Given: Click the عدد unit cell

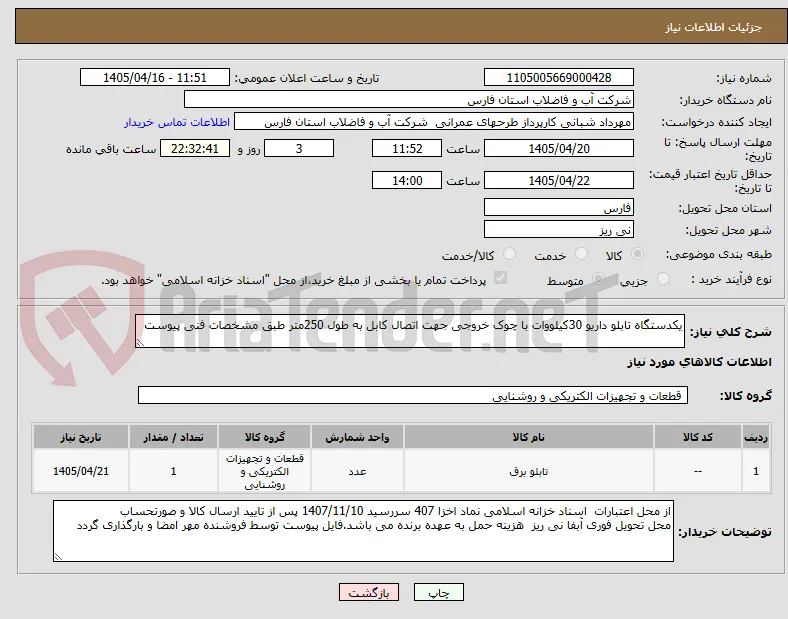Looking at the screenshot, I should pyautogui.click(x=357, y=471).
